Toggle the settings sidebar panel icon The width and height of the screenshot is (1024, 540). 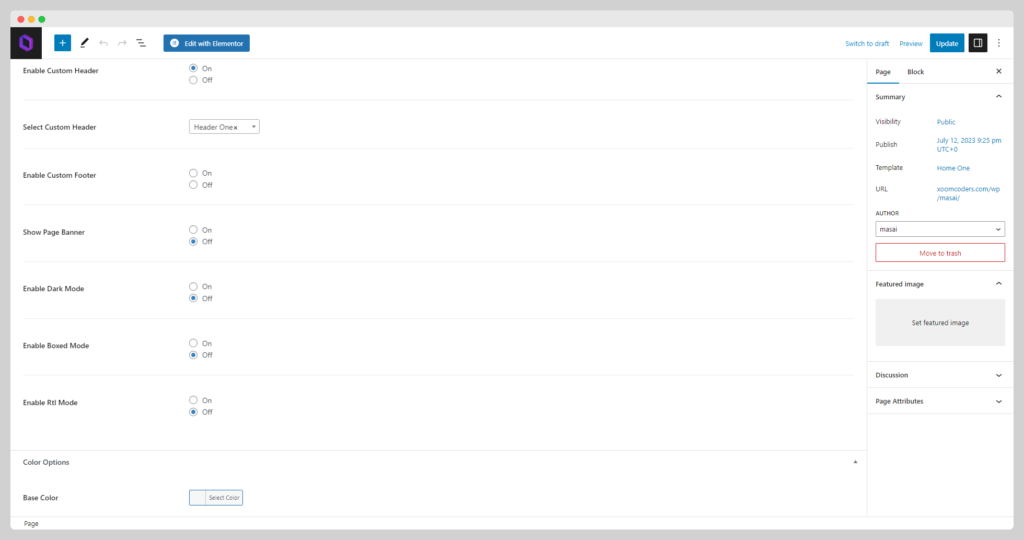tap(978, 43)
